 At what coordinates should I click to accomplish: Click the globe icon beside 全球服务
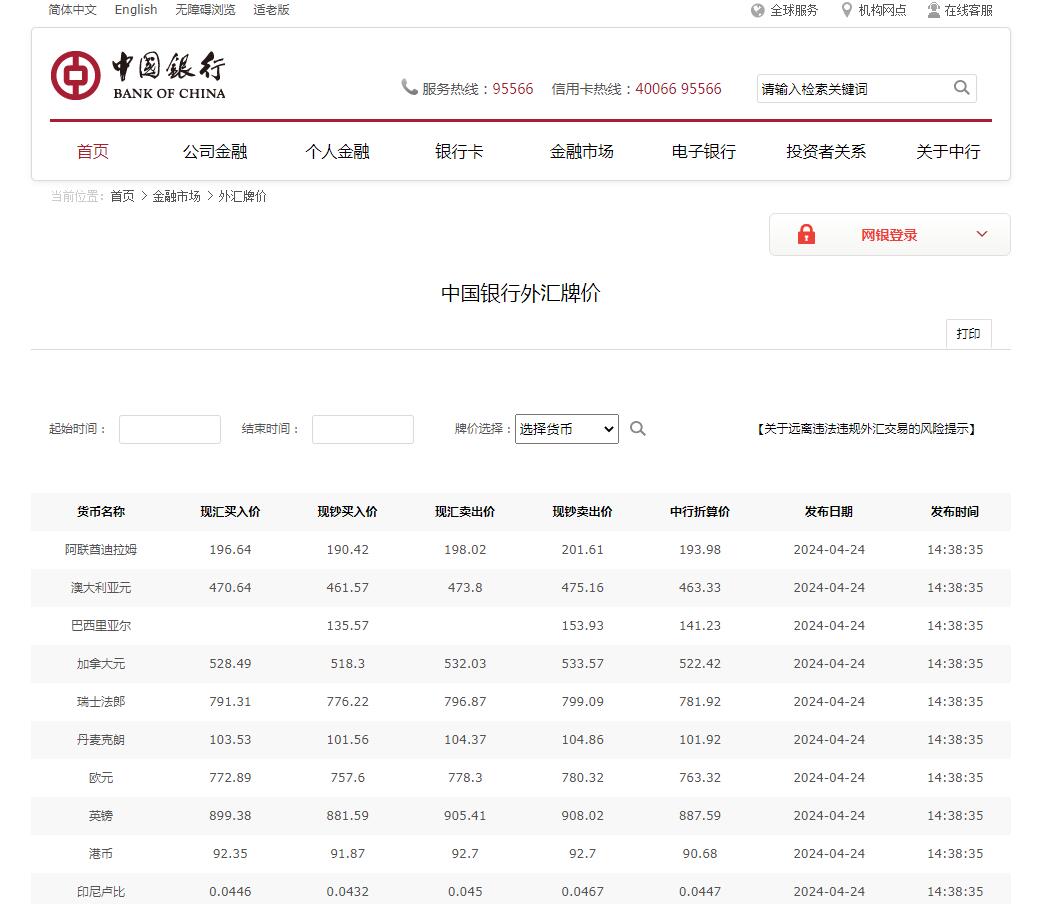pos(758,10)
